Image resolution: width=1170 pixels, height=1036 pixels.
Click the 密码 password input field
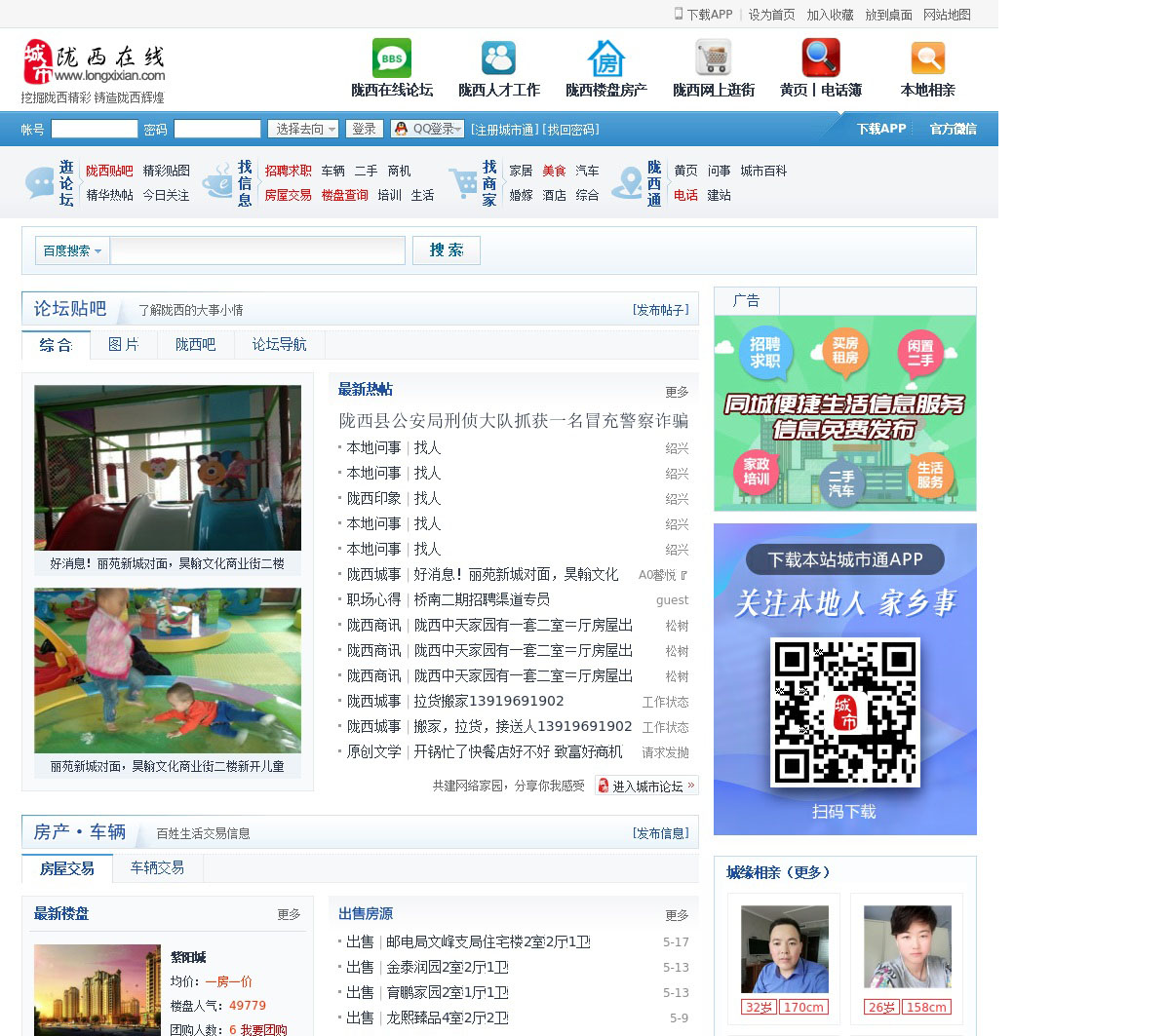coord(216,129)
